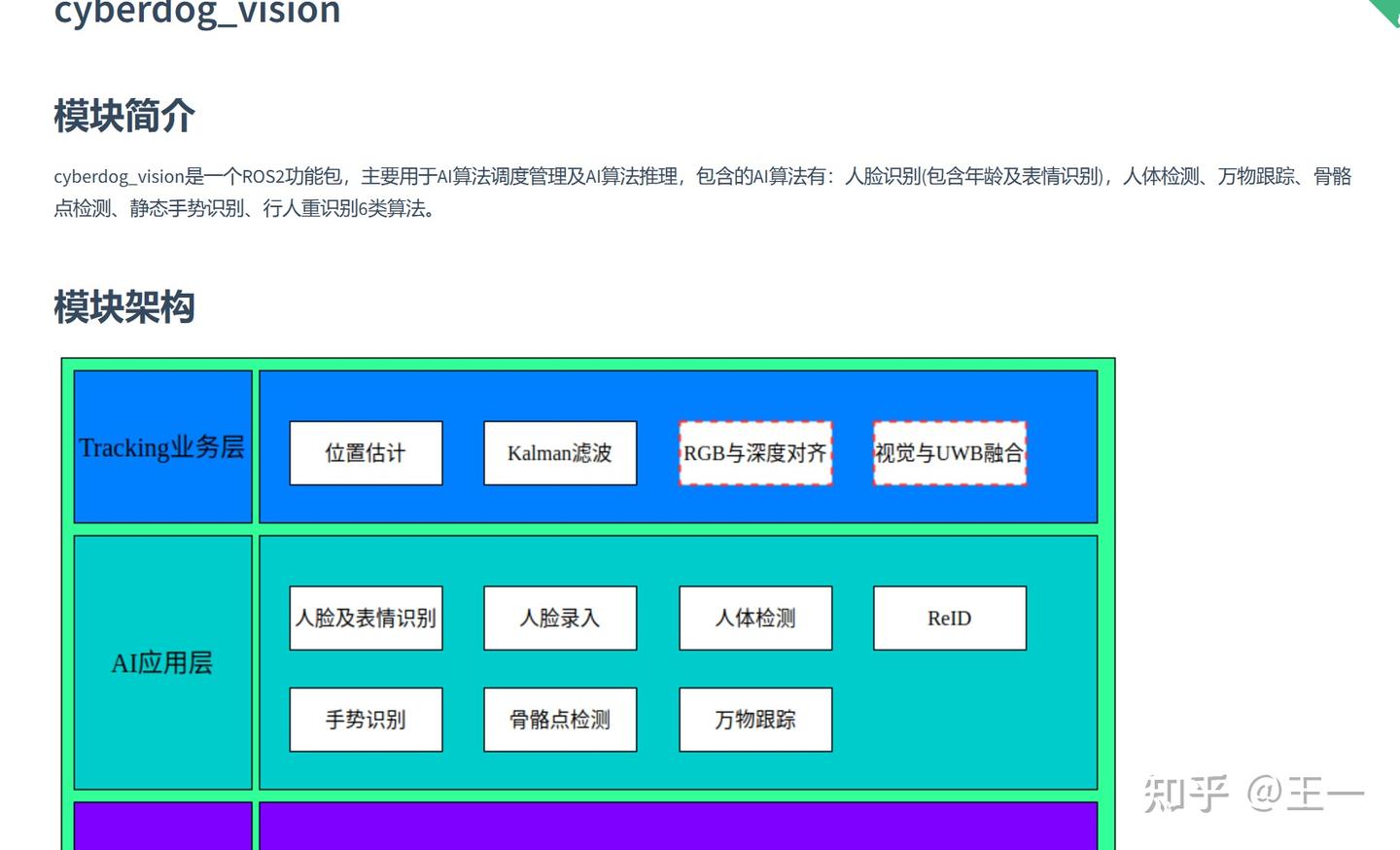Select the ReID block in AI layer

point(950,618)
